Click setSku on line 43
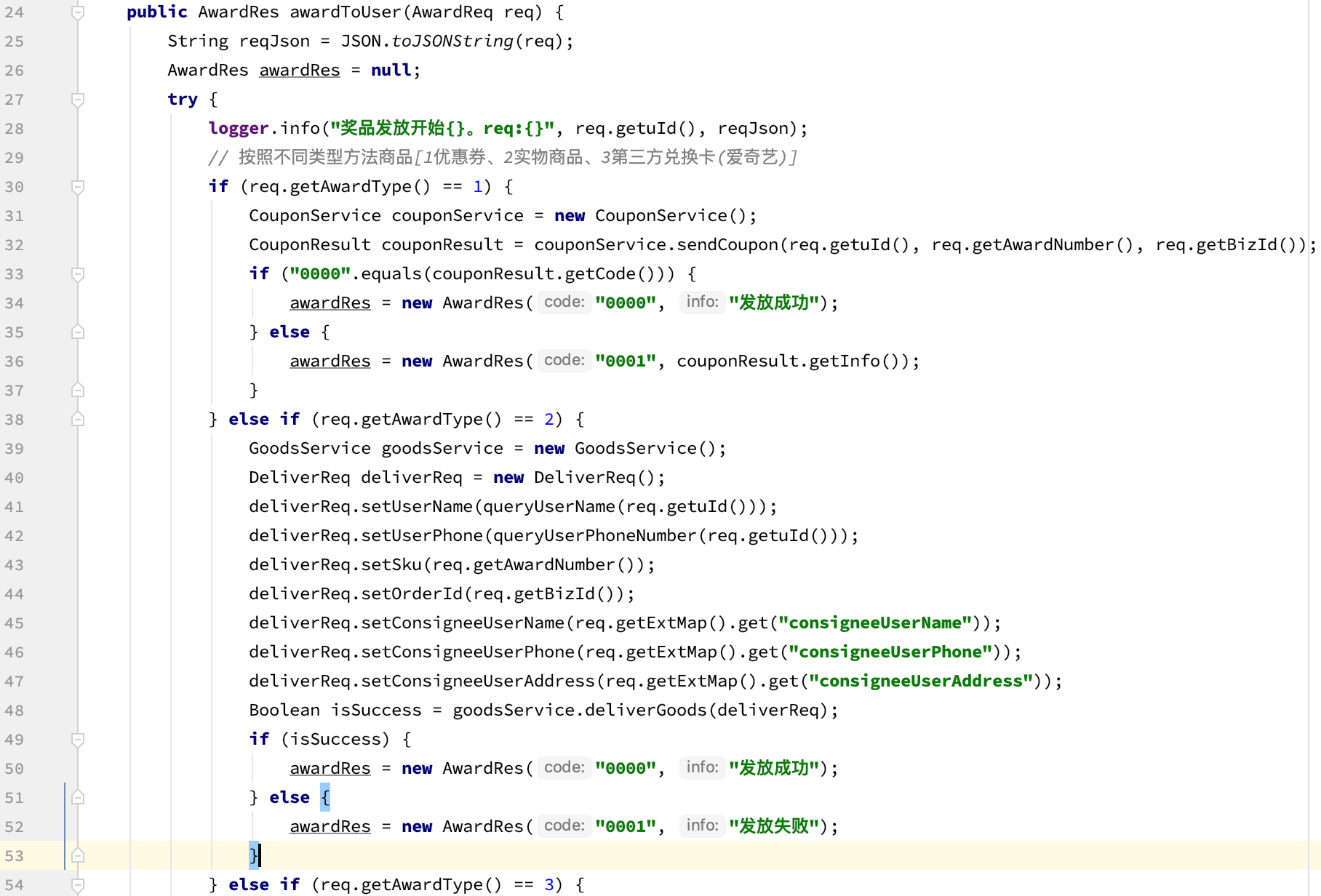The image size is (1321, 896). click(391, 565)
